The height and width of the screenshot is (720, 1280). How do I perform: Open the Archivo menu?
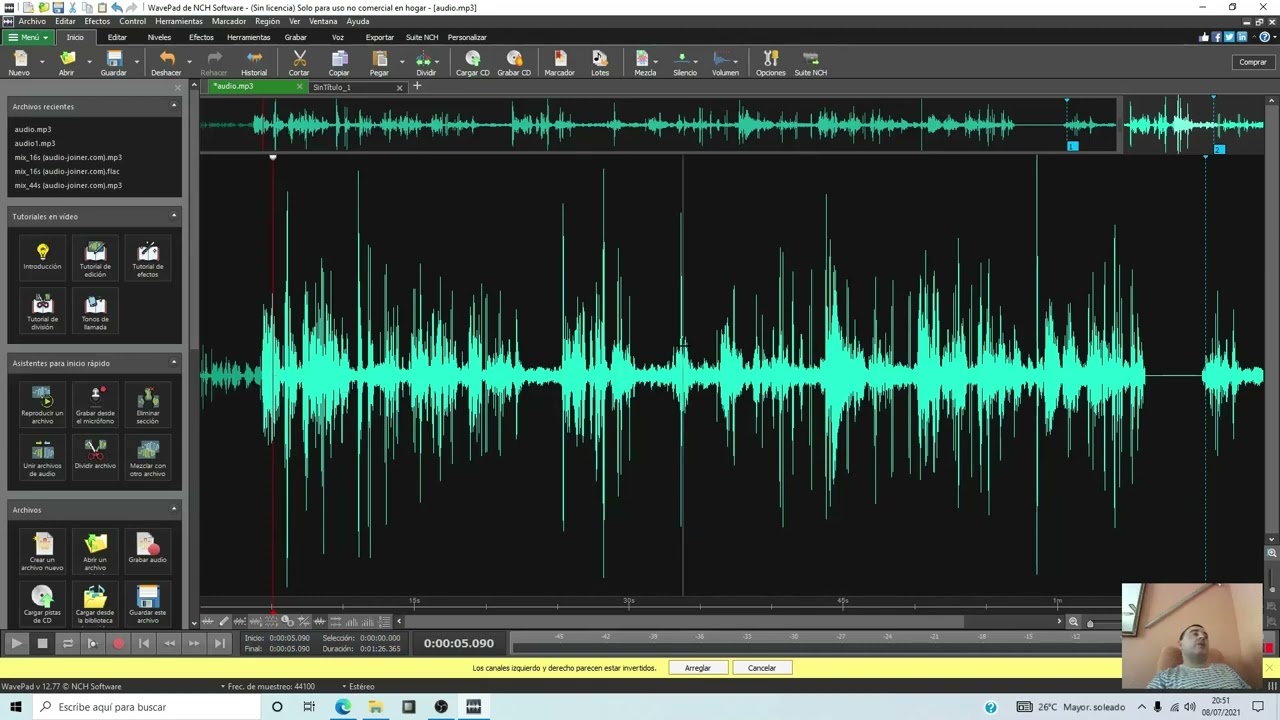[x=32, y=21]
